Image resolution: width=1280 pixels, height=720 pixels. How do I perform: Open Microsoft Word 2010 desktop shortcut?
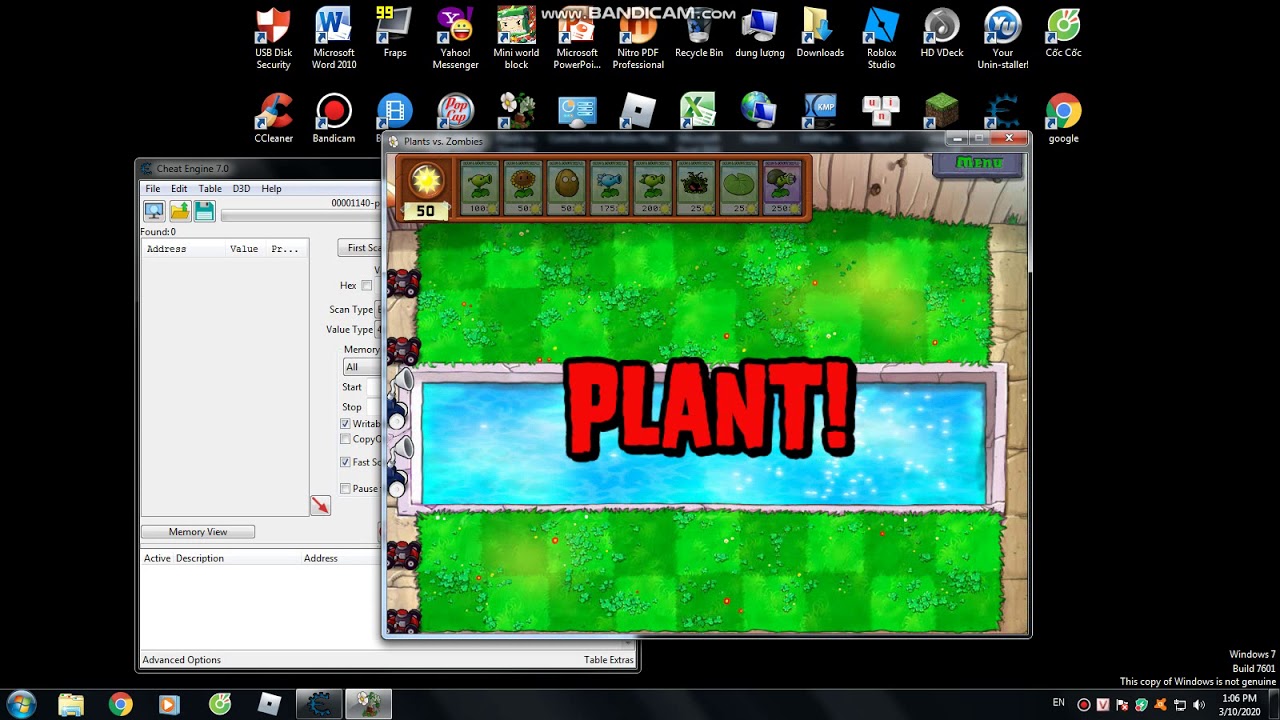click(x=334, y=39)
